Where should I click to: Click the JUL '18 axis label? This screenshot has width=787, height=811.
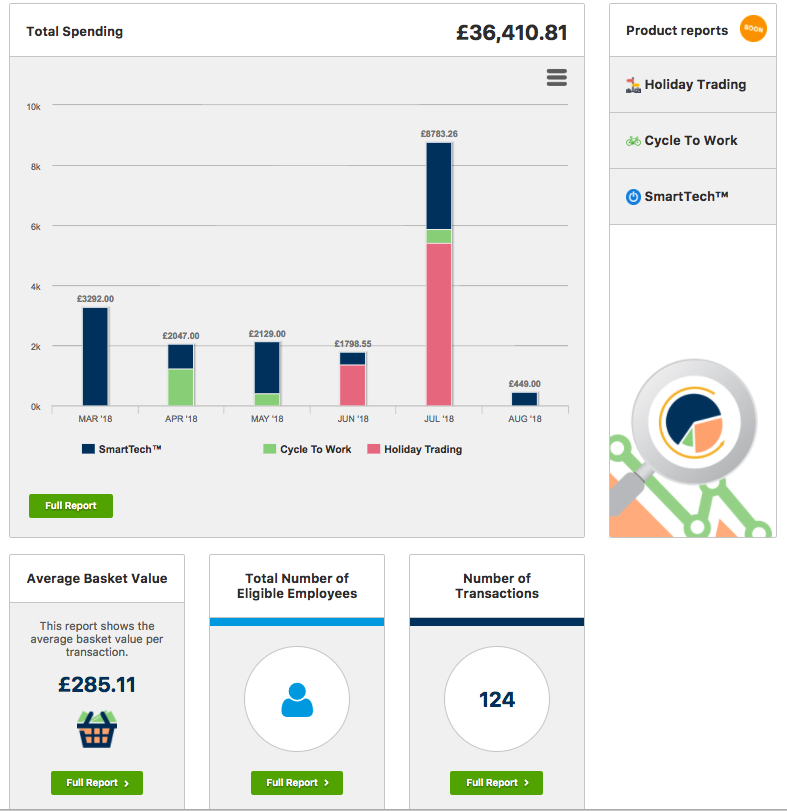(x=439, y=418)
